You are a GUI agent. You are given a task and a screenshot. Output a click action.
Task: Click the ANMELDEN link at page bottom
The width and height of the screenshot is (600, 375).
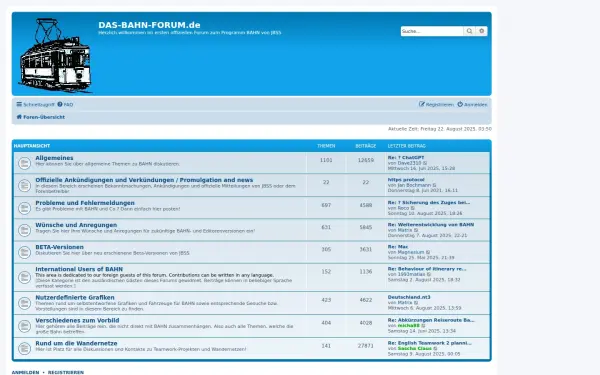click(x=25, y=372)
